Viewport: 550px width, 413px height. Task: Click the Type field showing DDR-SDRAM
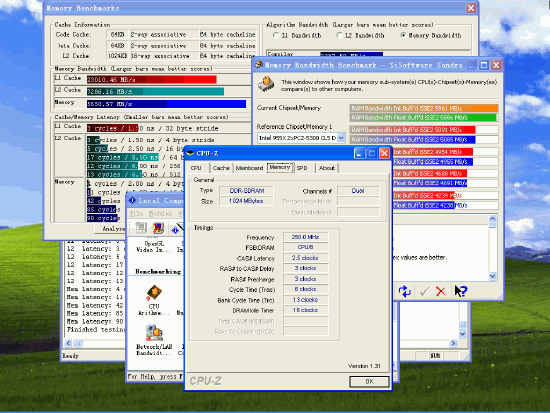pos(247,191)
